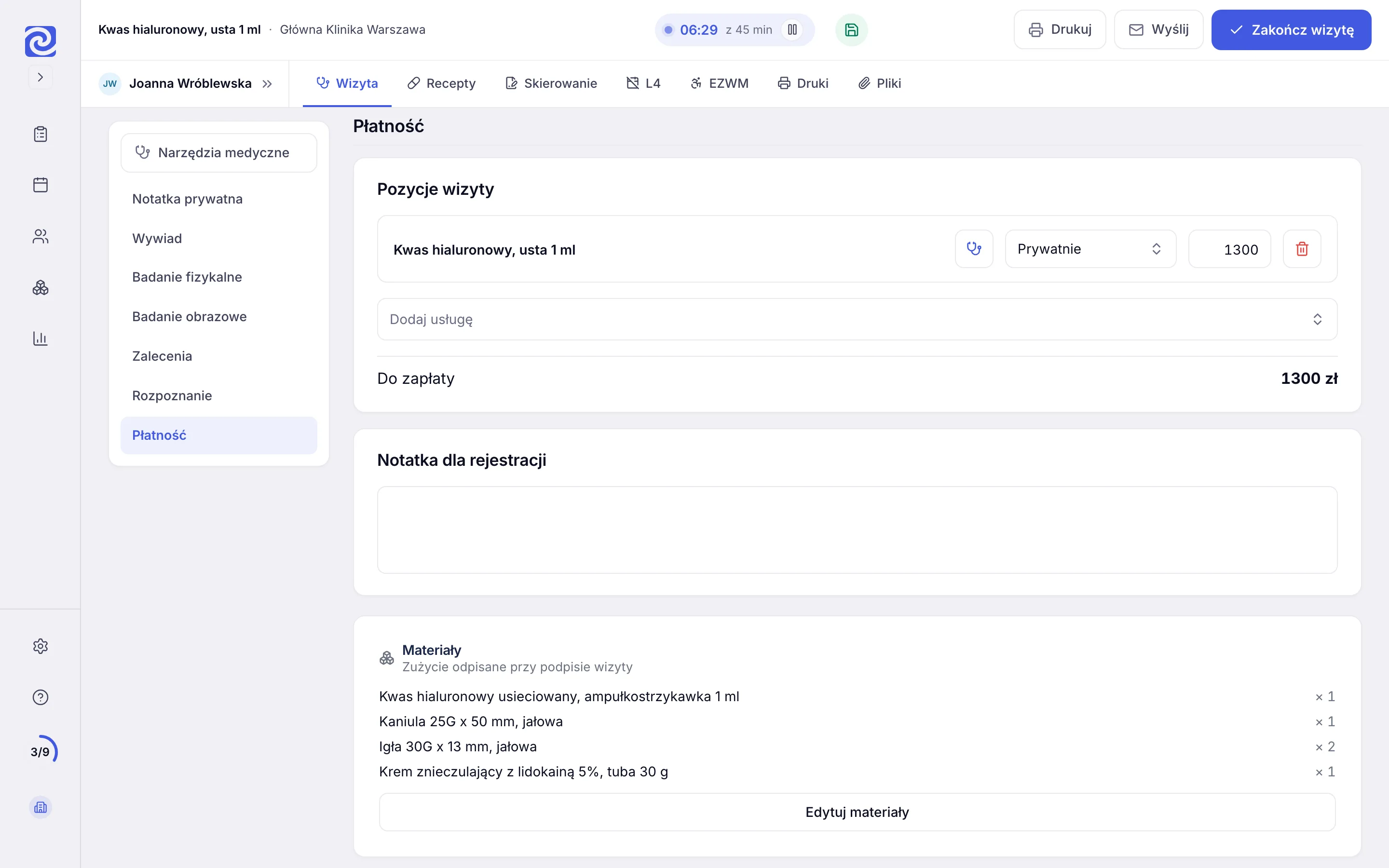Go to Wywiad section
1389x868 pixels.
coord(218,238)
